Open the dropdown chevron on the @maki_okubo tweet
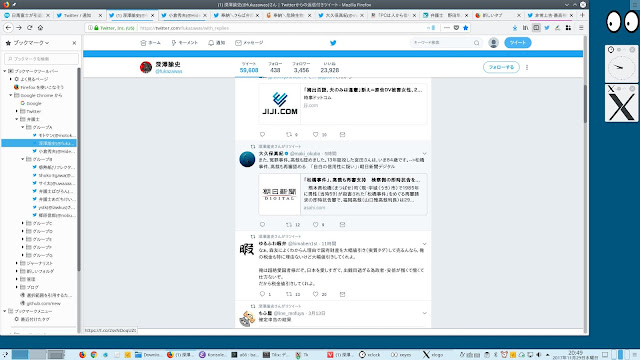Screen dimensions: 640x360 [424, 154]
